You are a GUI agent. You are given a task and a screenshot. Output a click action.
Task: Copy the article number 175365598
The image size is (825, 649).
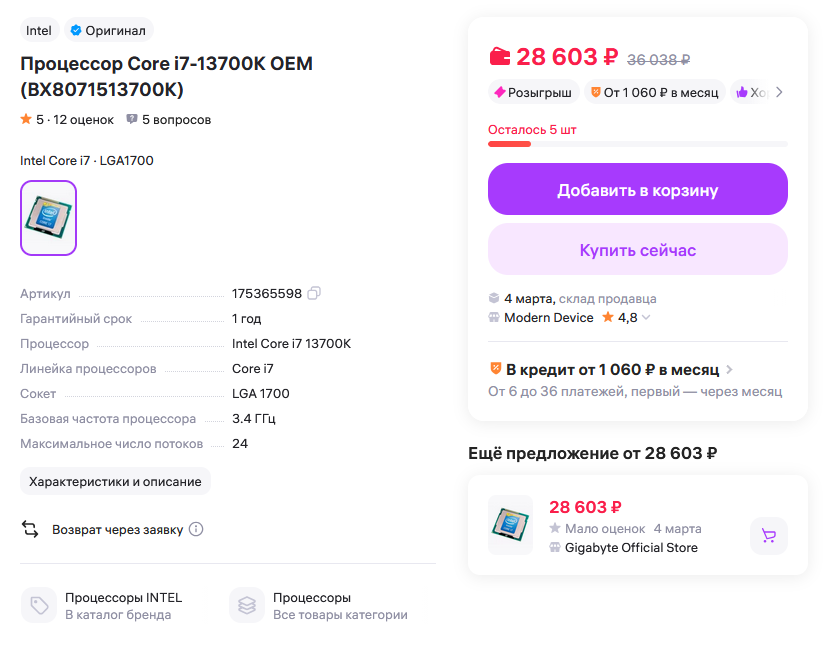coord(314,293)
